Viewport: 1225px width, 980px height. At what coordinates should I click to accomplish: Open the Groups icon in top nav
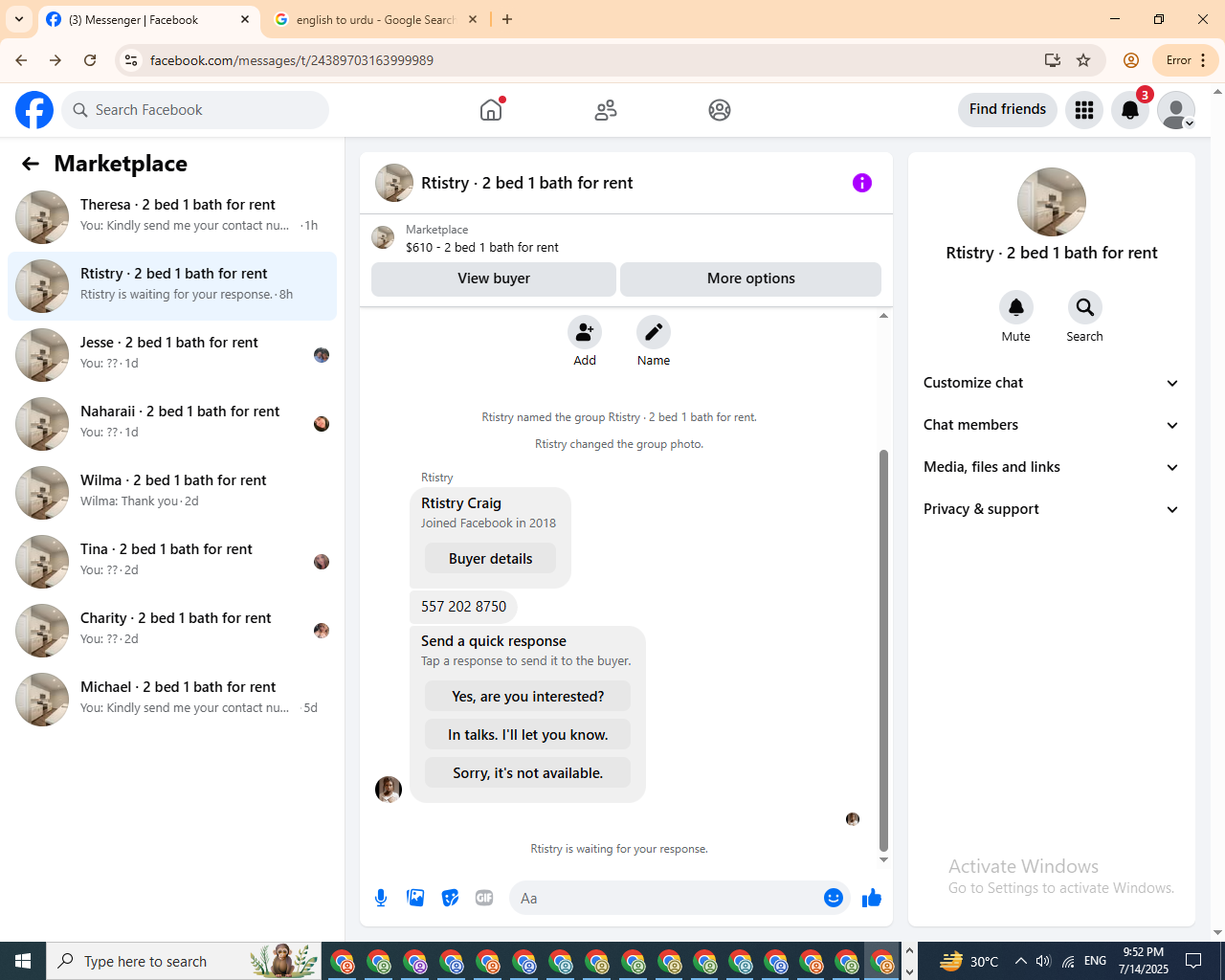720,110
